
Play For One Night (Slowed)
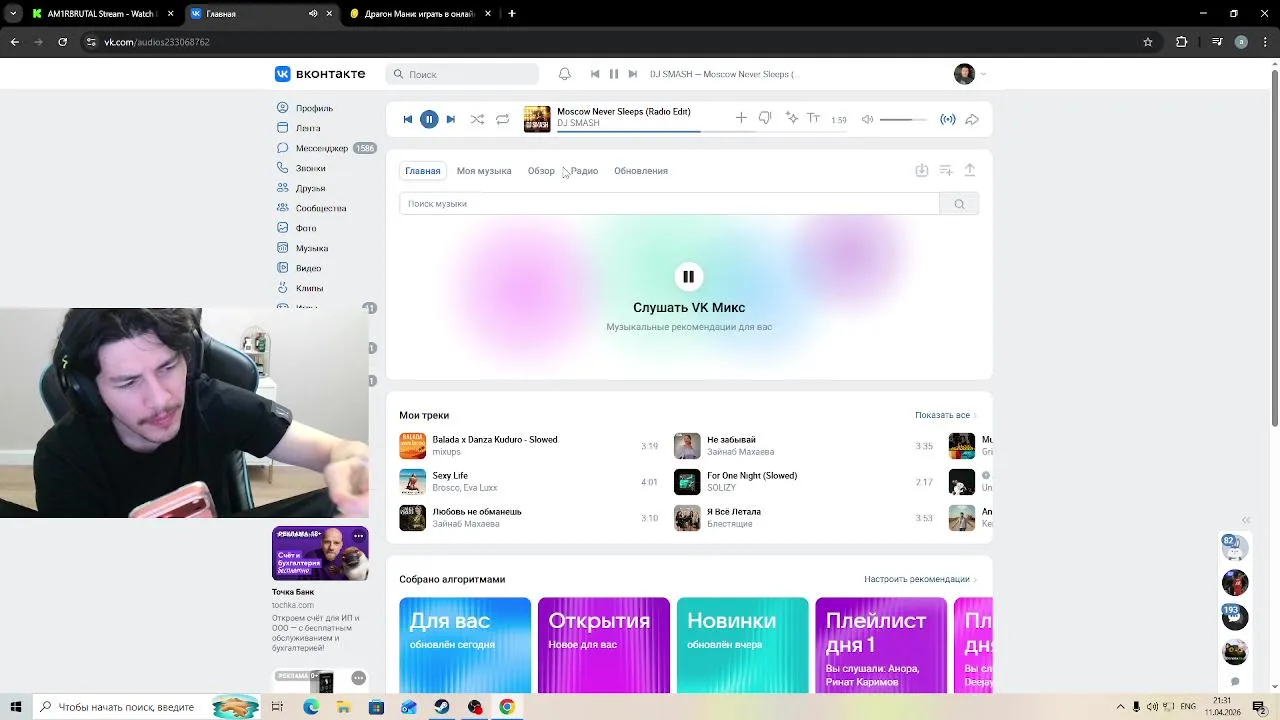point(804,482)
